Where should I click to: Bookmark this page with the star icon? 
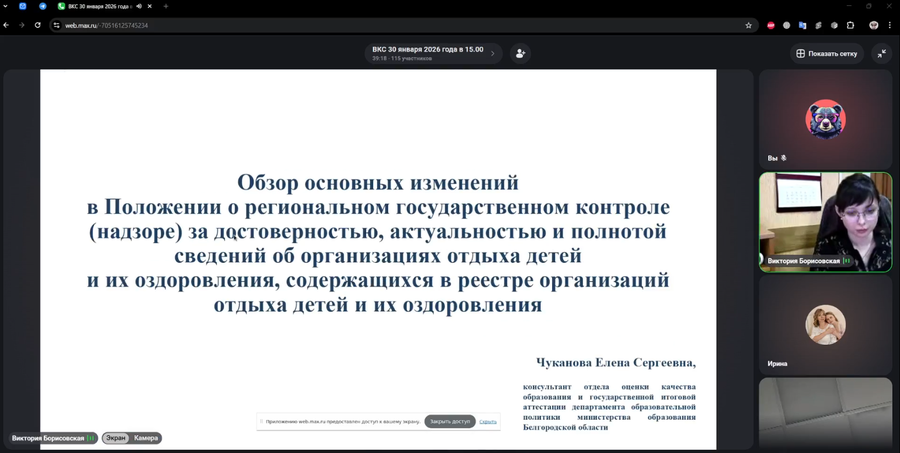[748, 25]
